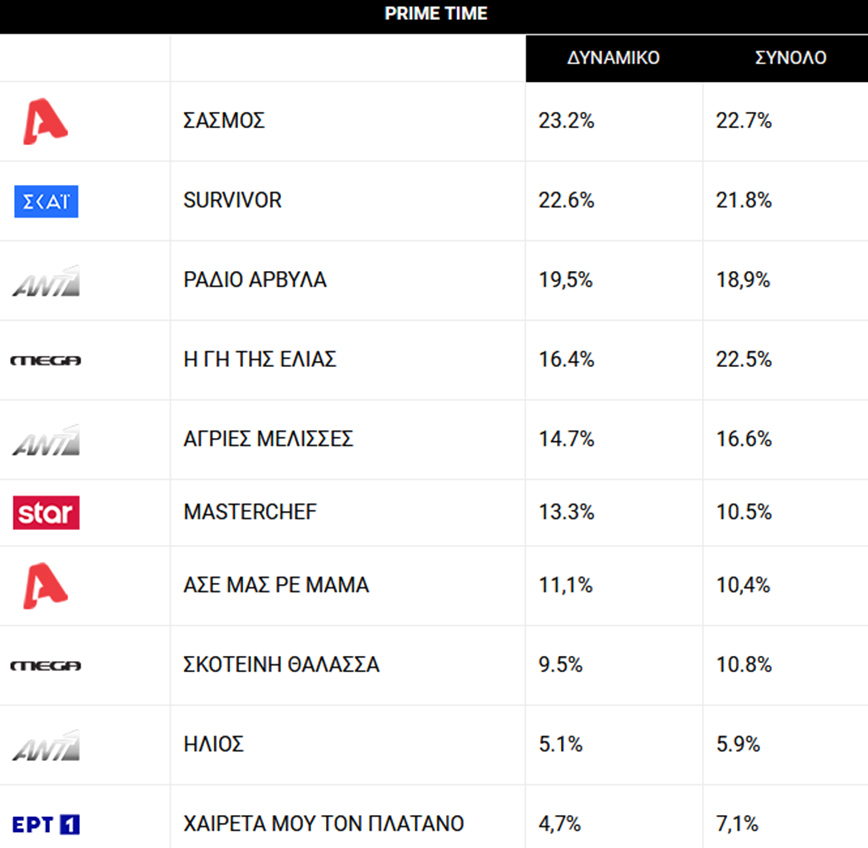Open the MASTERCHEF show title
868x848 pixels.
click(250, 512)
